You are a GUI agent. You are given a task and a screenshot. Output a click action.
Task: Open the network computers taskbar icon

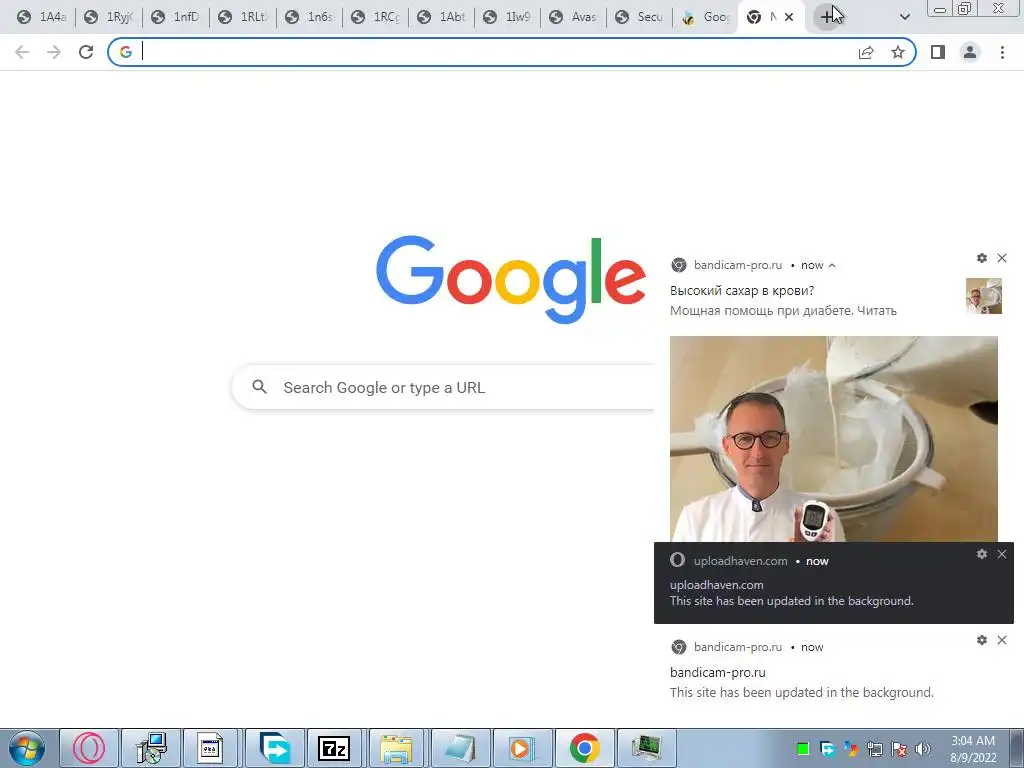coord(151,748)
